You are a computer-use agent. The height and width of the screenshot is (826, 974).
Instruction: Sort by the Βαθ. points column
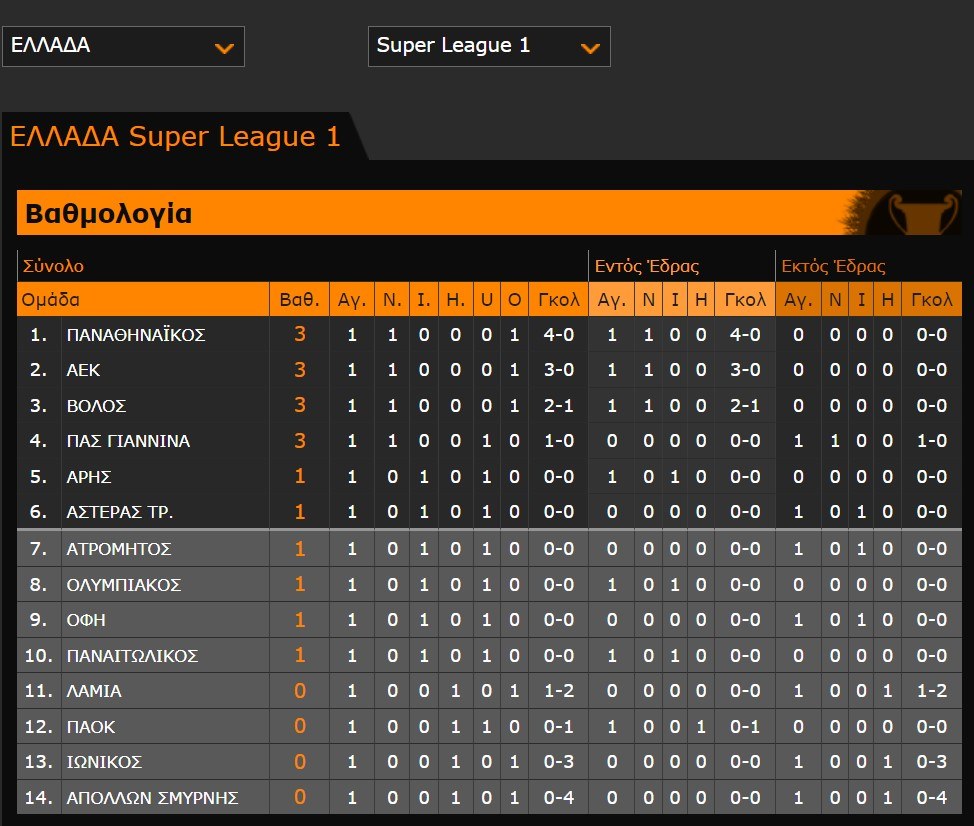299,299
